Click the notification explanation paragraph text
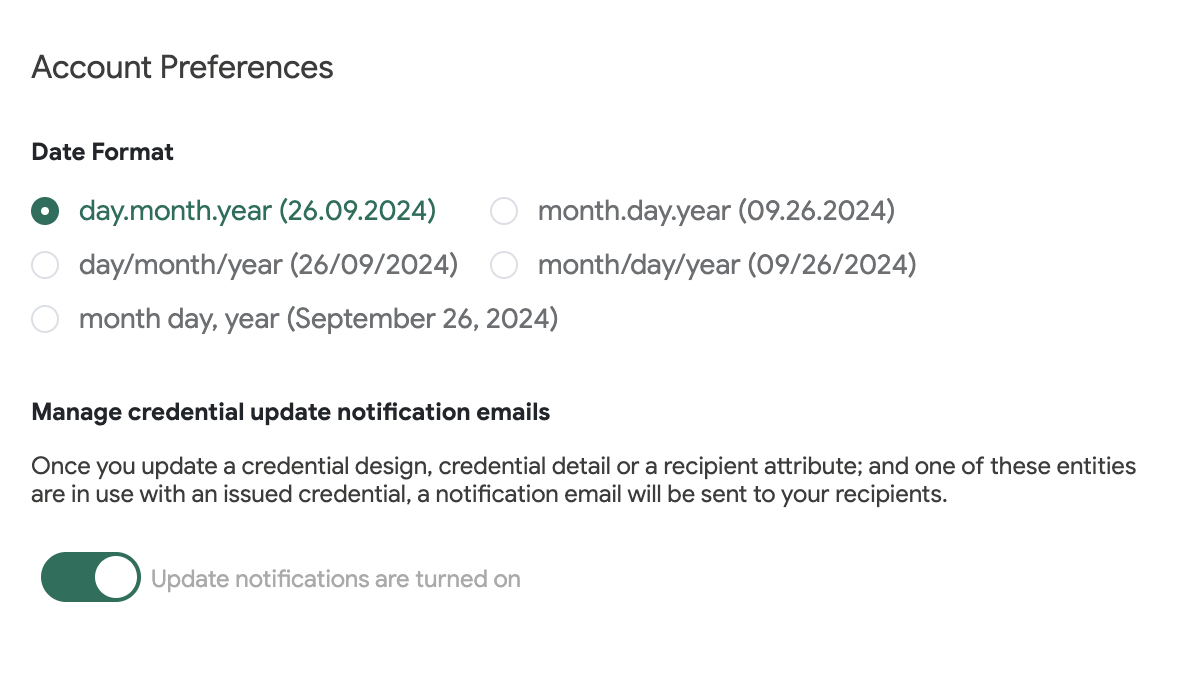Image resolution: width=1192 pixels, height=674 pixels. [x=584, y=479]
